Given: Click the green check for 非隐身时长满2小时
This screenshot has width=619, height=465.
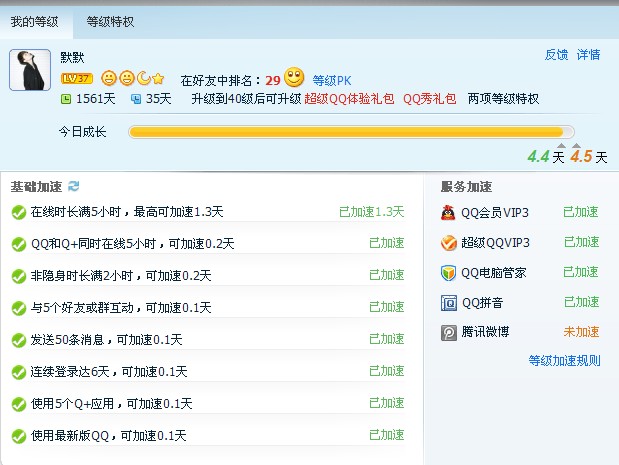Looking at the screenshot, I should (19, 276).
